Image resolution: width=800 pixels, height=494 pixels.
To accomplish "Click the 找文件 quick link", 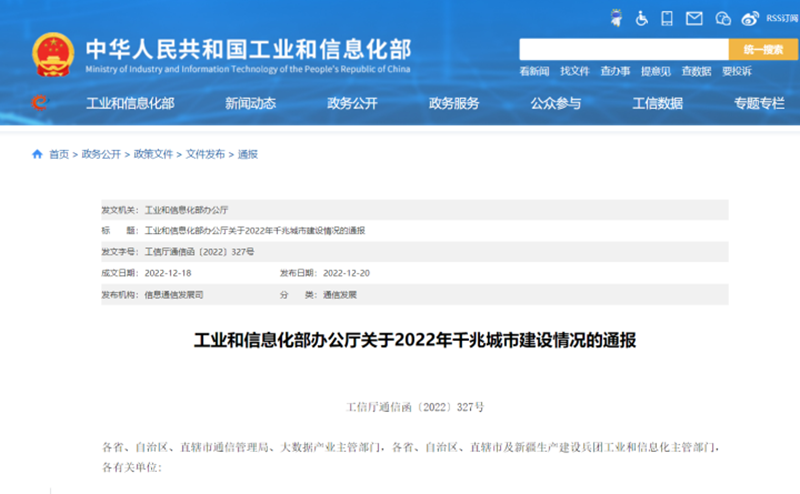I will pyautogui.click(x=574, y=71).
